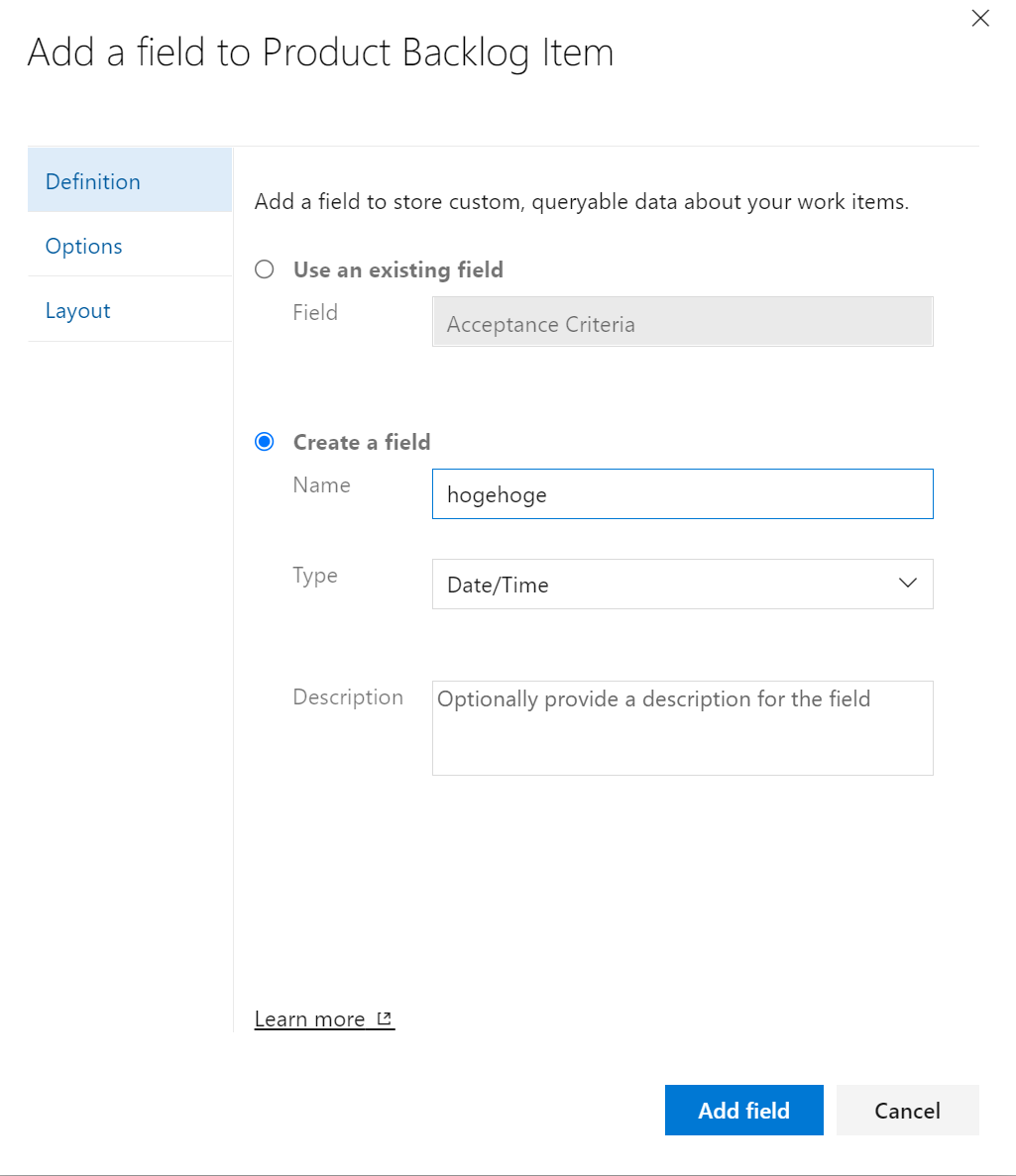The image size is (1016, 1176).
Task: Go to the Layout tab
Action: (78, 310)
